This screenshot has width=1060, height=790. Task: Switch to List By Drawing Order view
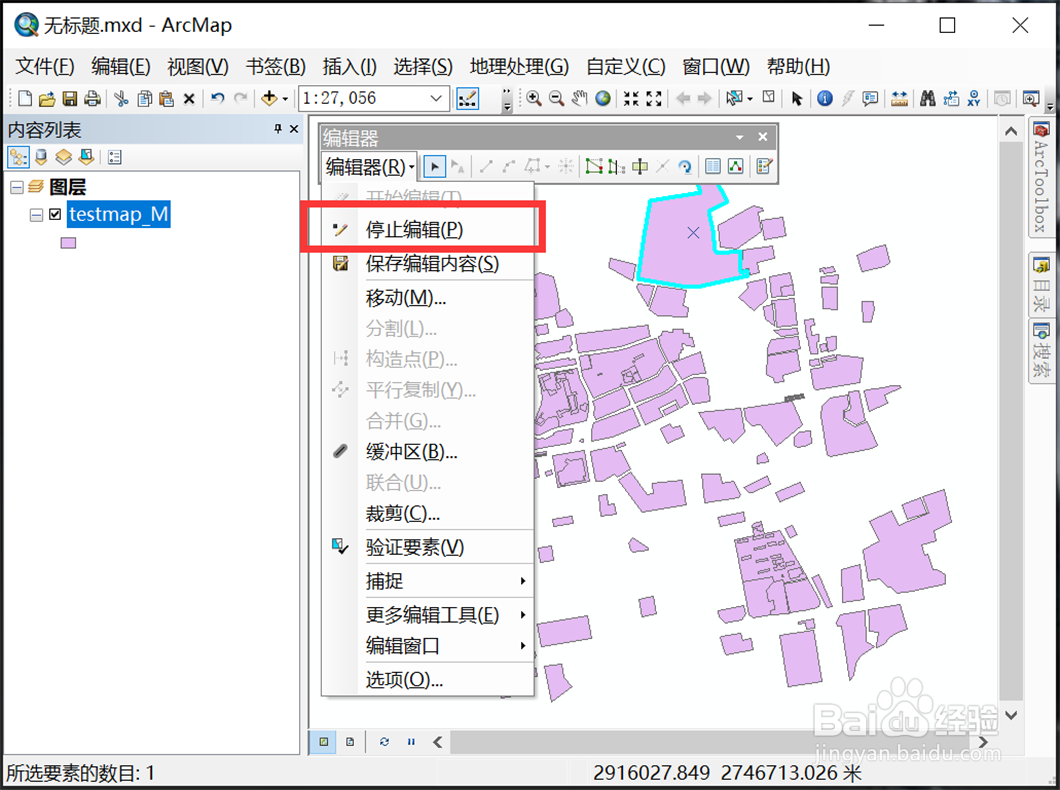(x=18, y=157)
